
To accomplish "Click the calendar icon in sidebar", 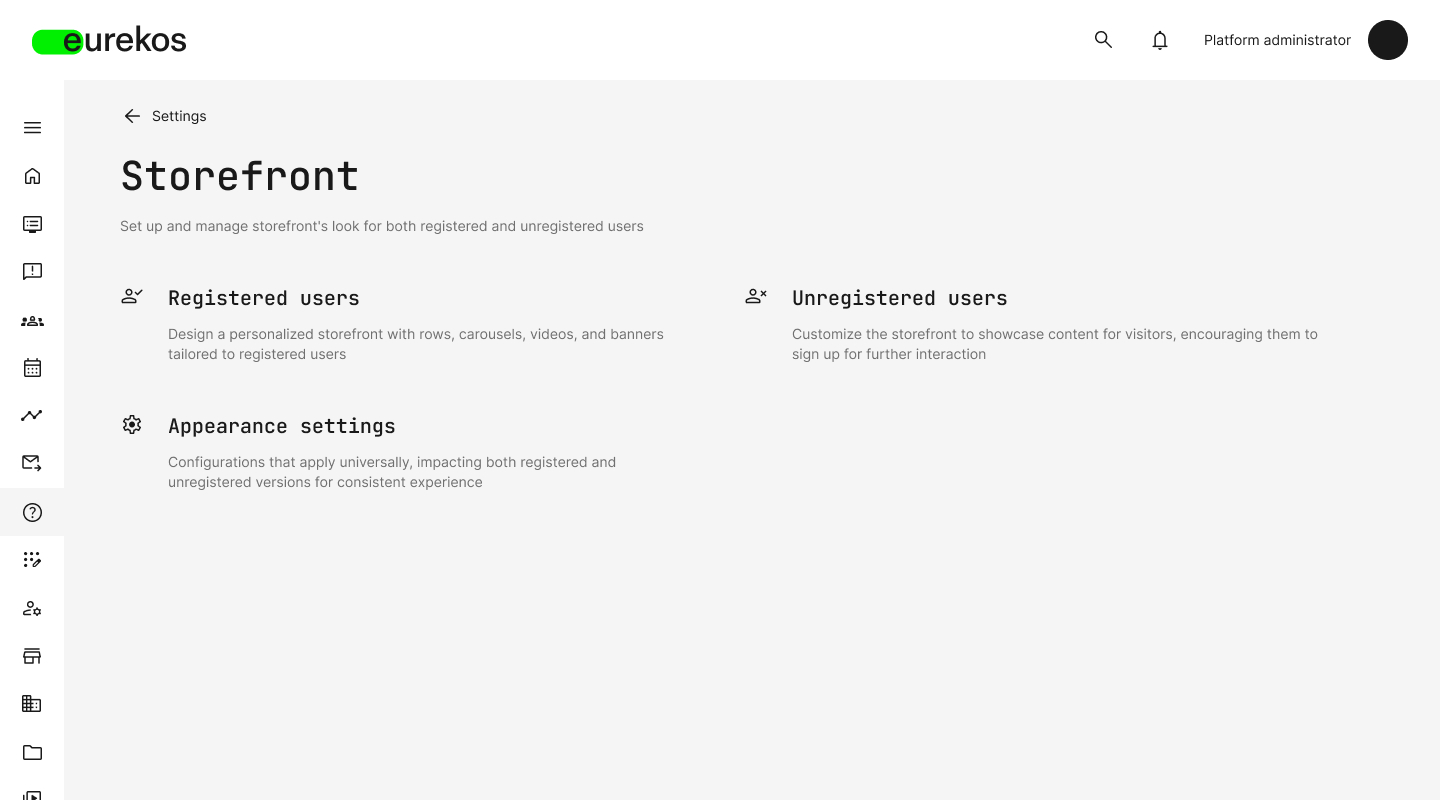I will [x=32, y=368].
